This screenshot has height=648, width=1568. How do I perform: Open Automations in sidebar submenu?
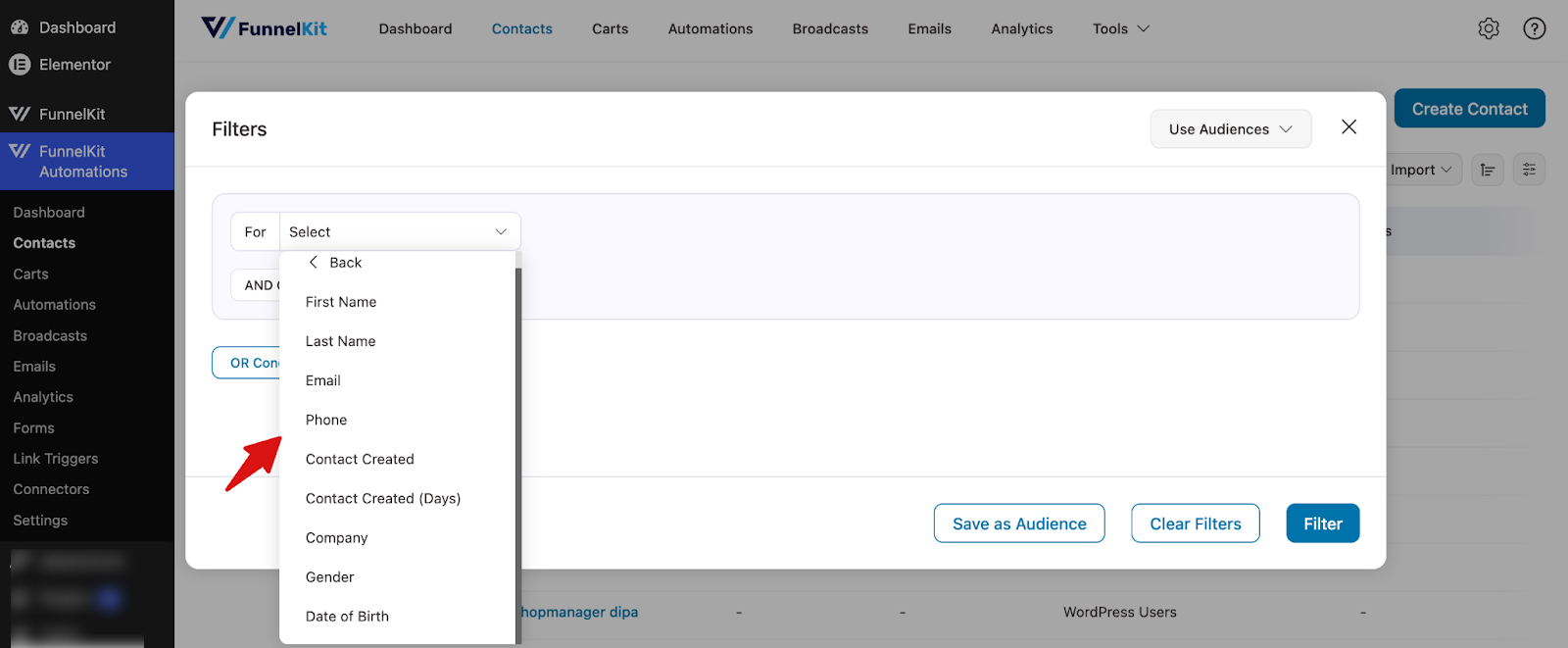click(x=54, y=305)
